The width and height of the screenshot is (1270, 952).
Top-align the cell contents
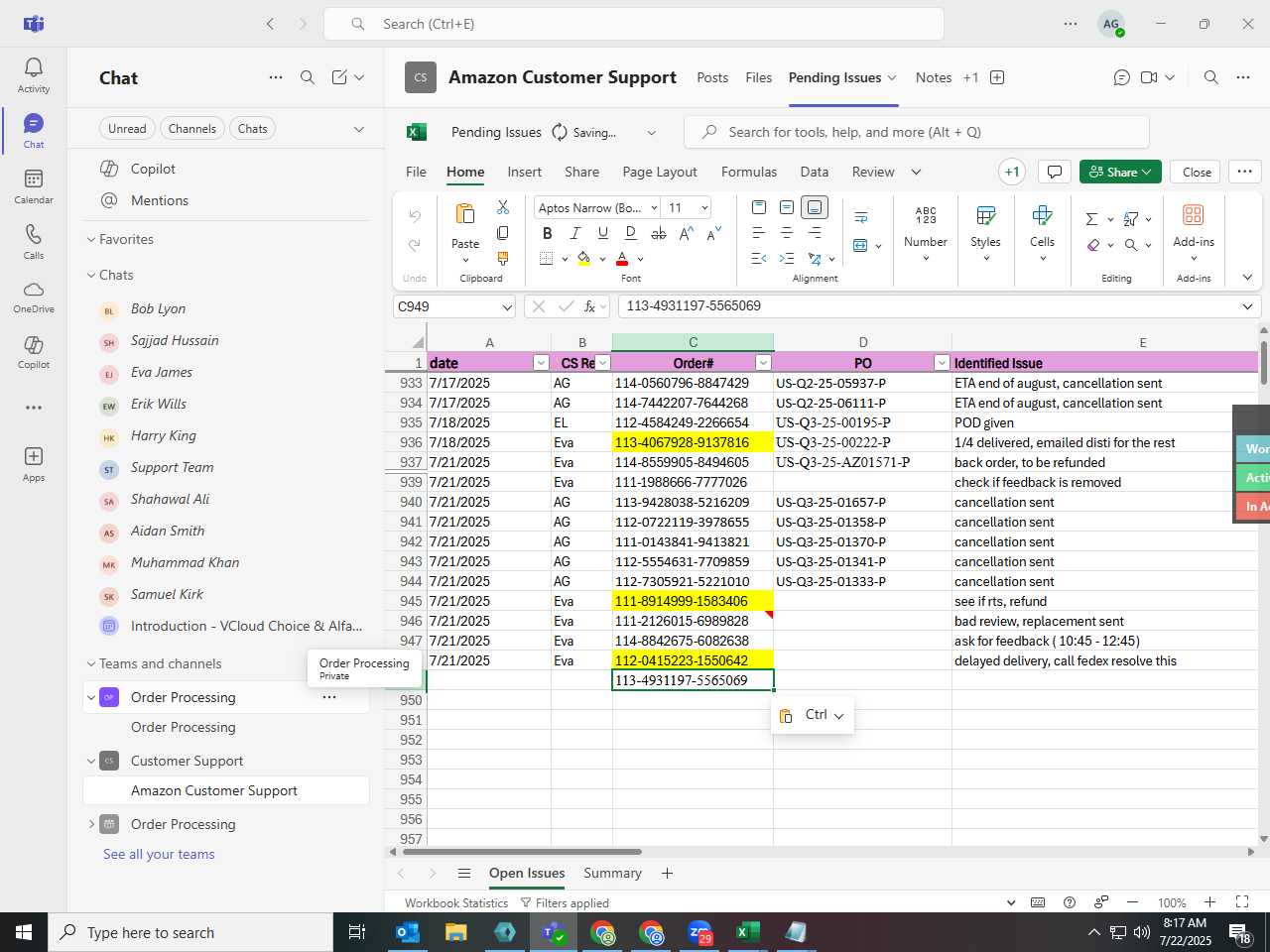[x=759, y=207]
